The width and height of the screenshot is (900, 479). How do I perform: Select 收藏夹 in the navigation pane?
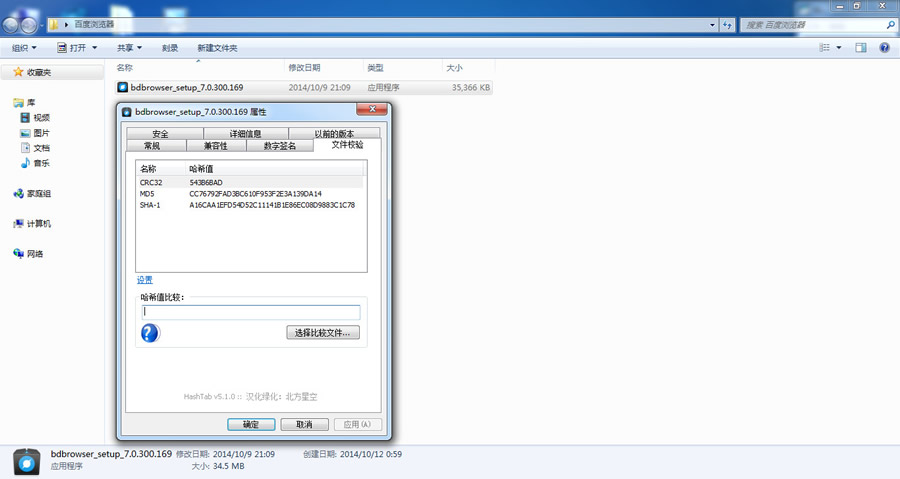(x=38, y=72)
